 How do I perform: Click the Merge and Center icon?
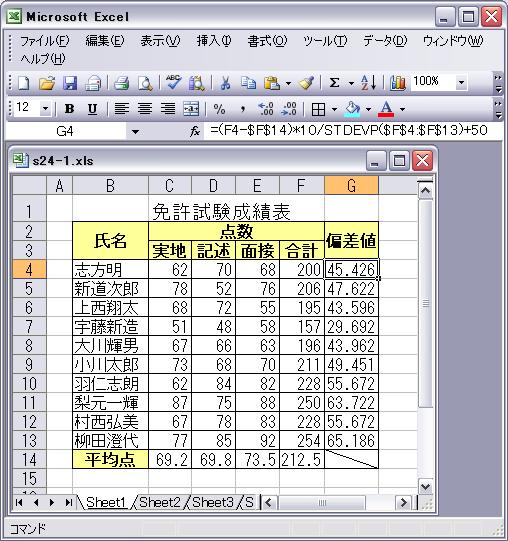click(191, 109)
